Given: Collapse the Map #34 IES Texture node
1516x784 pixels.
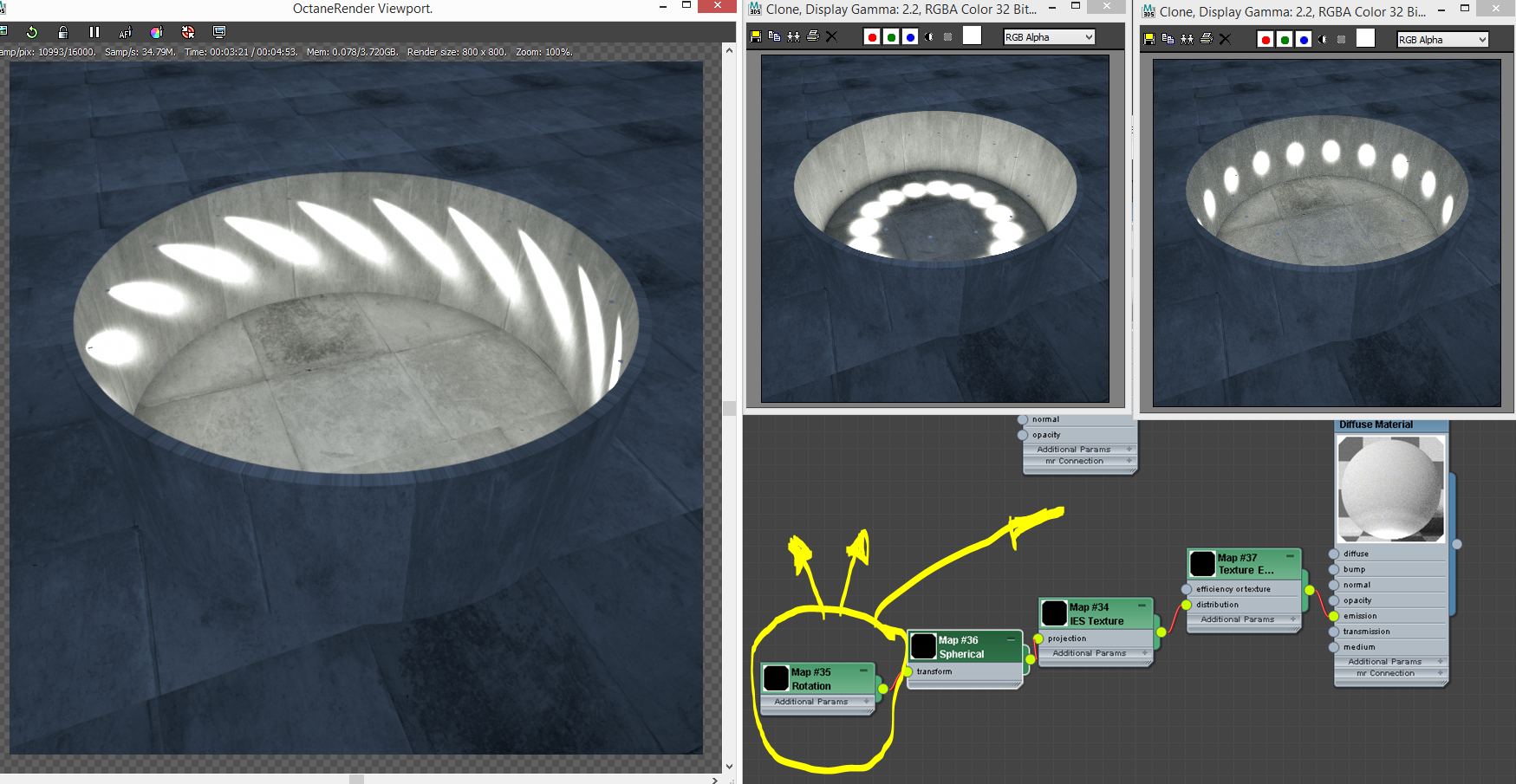Looking at the screenshot, I should [1142, 606].
